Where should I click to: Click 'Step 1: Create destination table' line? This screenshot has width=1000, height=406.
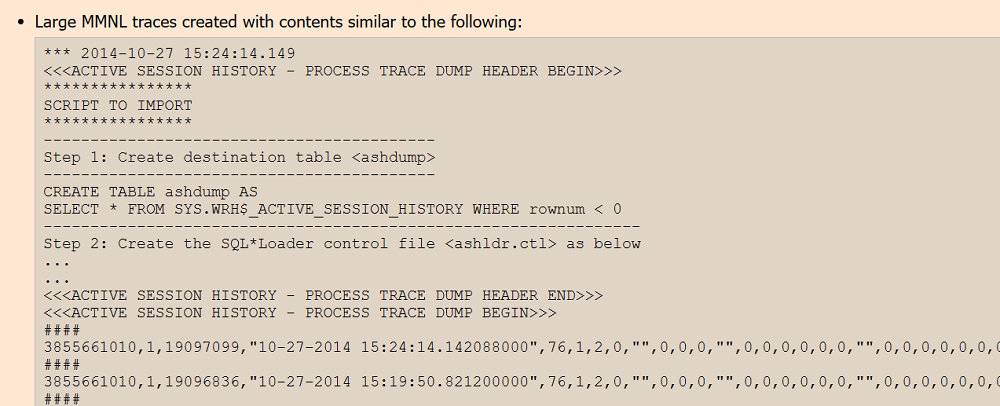click(240, 157)
